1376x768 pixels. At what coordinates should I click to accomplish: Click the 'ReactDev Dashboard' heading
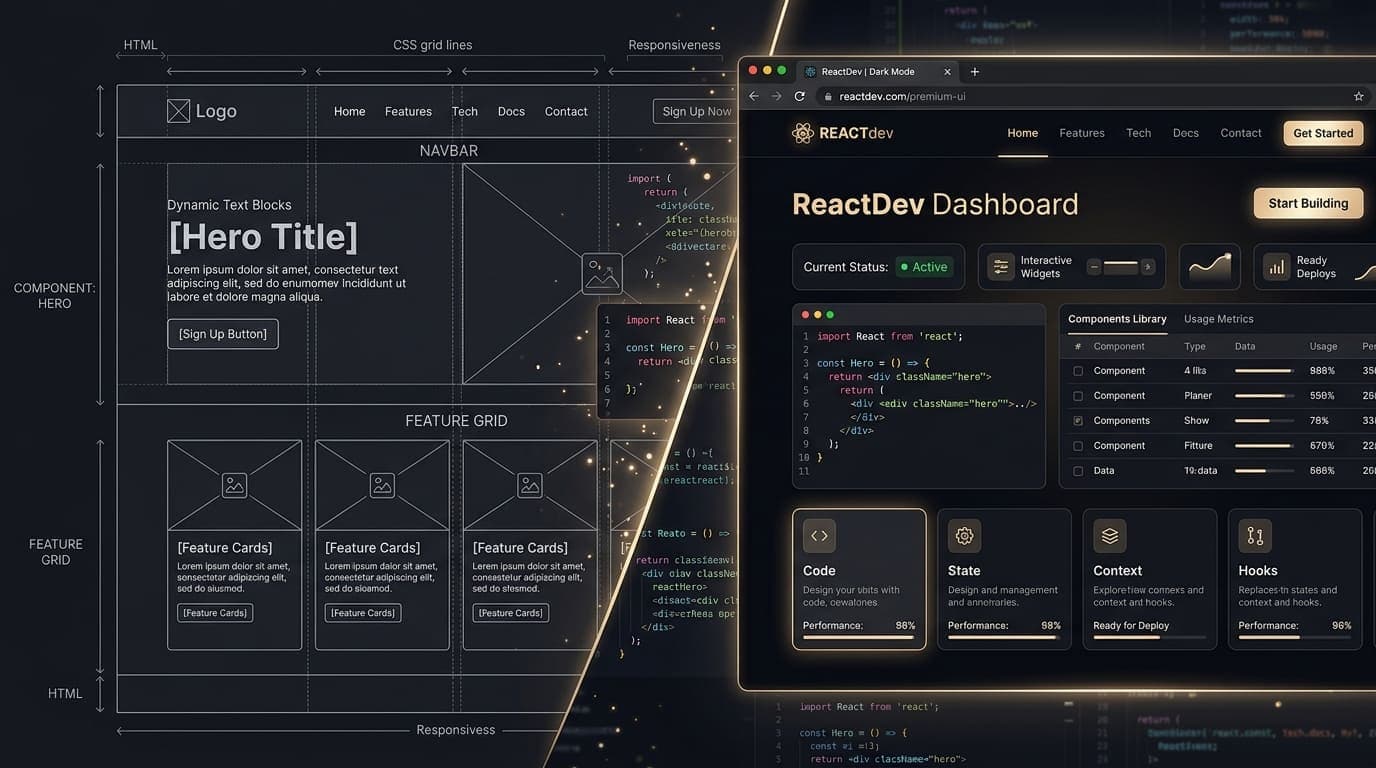pos(935,204)
